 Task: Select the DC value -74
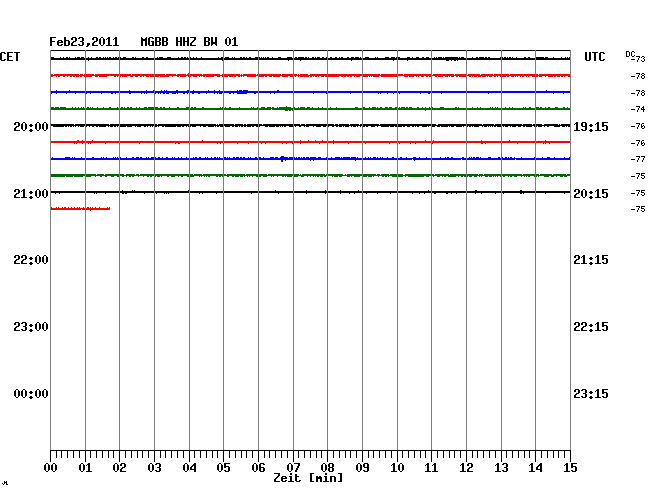(x=638, y=109)
